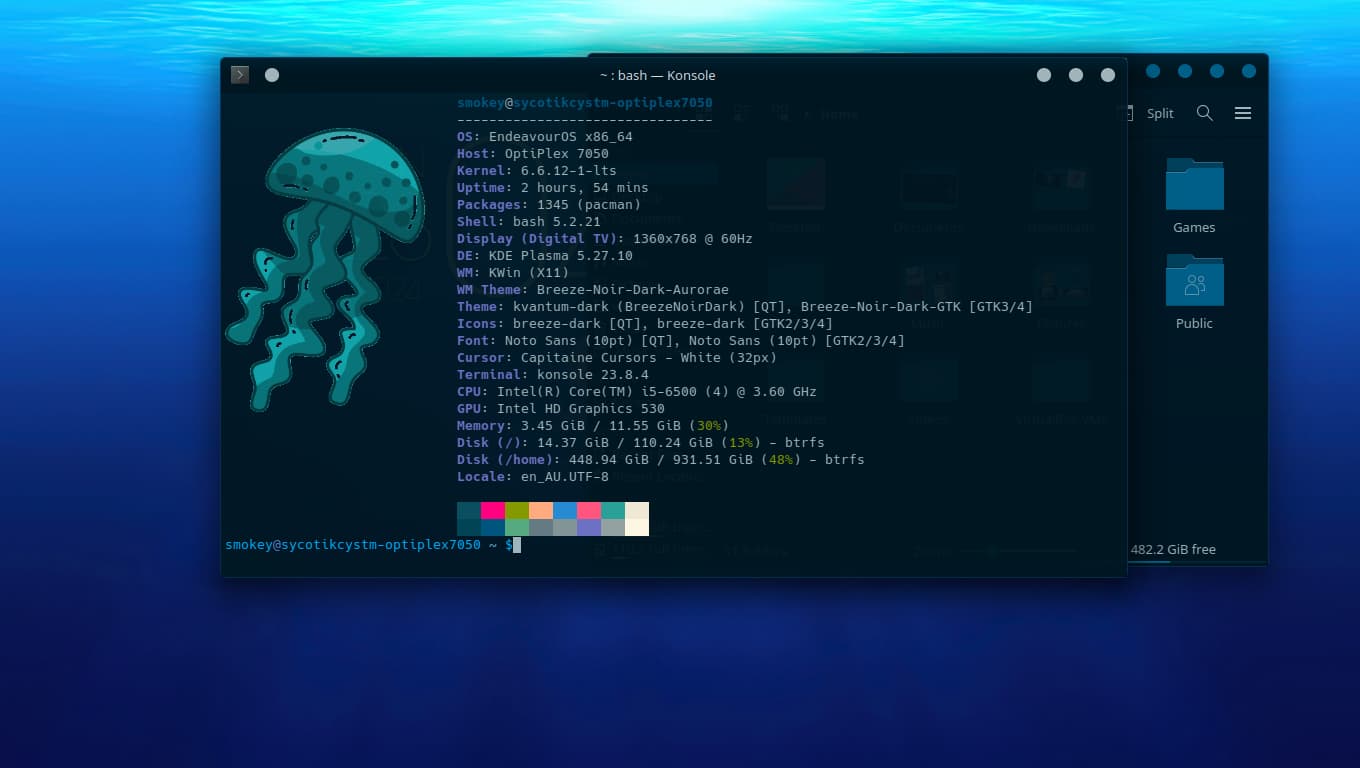Click the '~ : bash — Konsole' title bar

point(657,75)
